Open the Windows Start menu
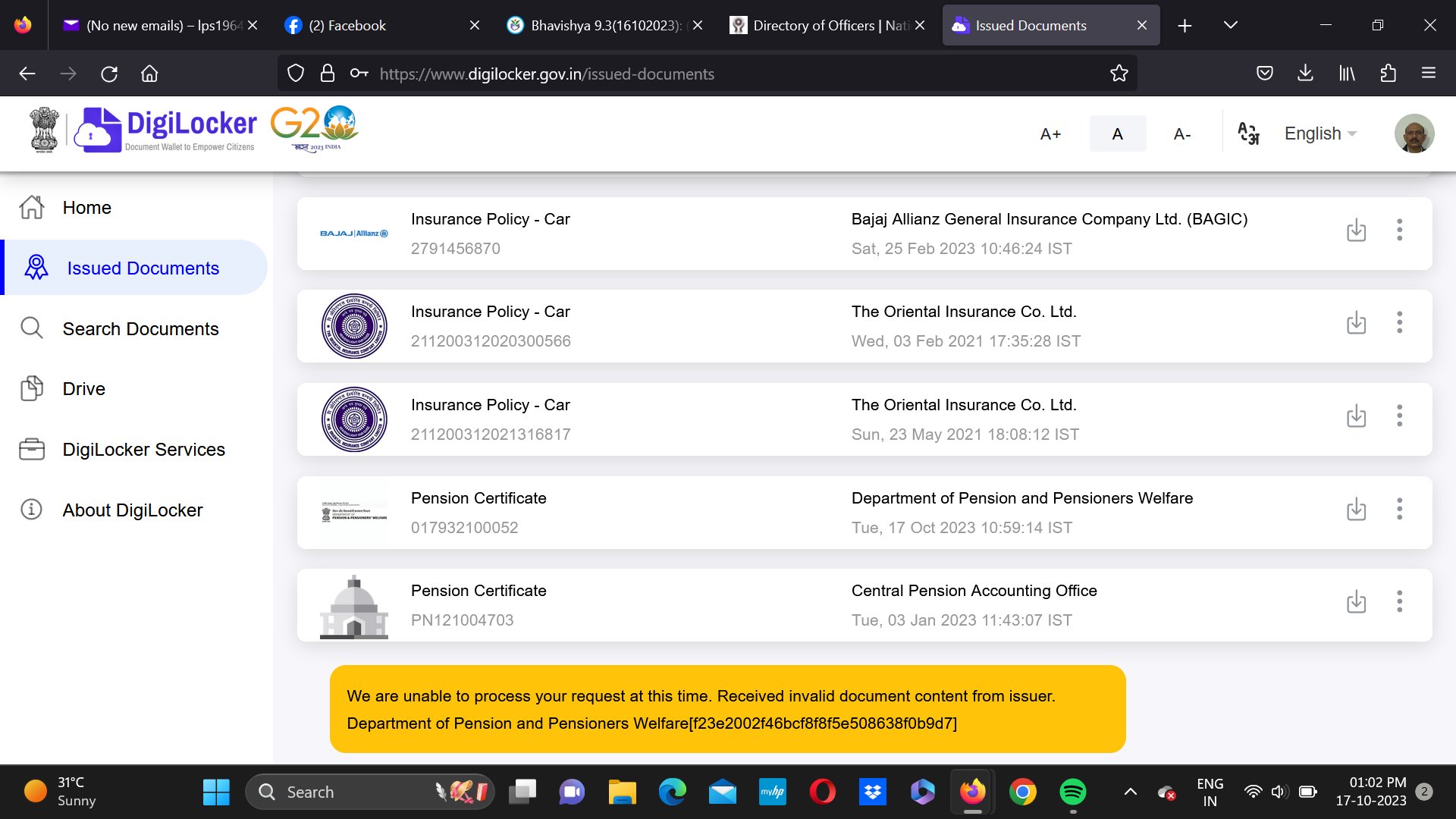The image size is (1456, 819). point(216,792)
